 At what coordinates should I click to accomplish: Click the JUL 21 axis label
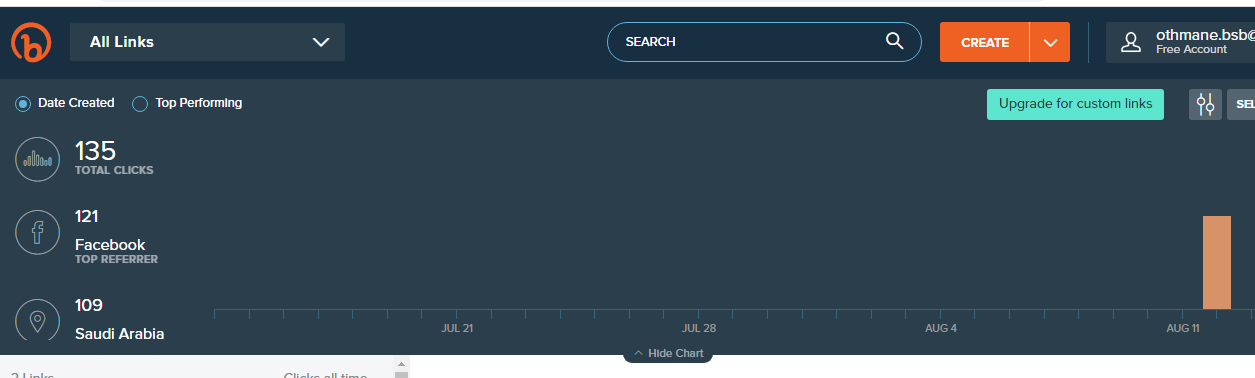[457, 328]
